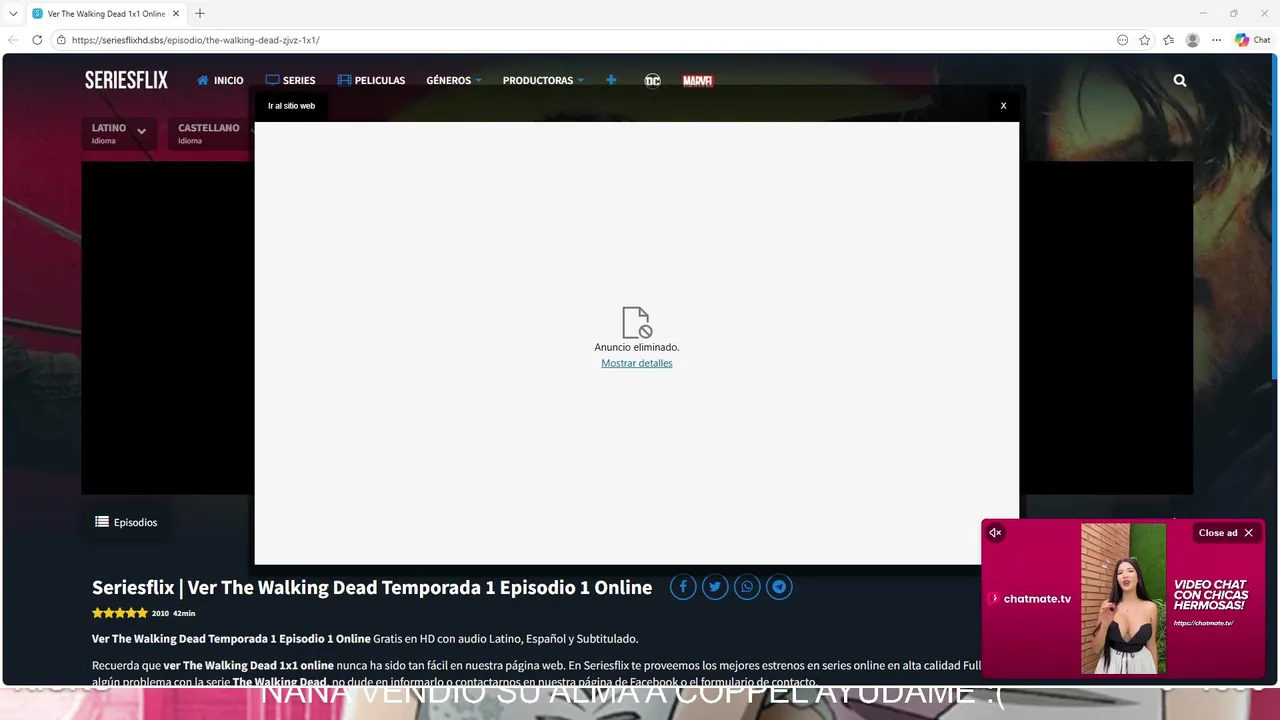Open the INICIO home menu item
The height and width of the screenshot is (720, 1280).
click(x=220, y=80)
